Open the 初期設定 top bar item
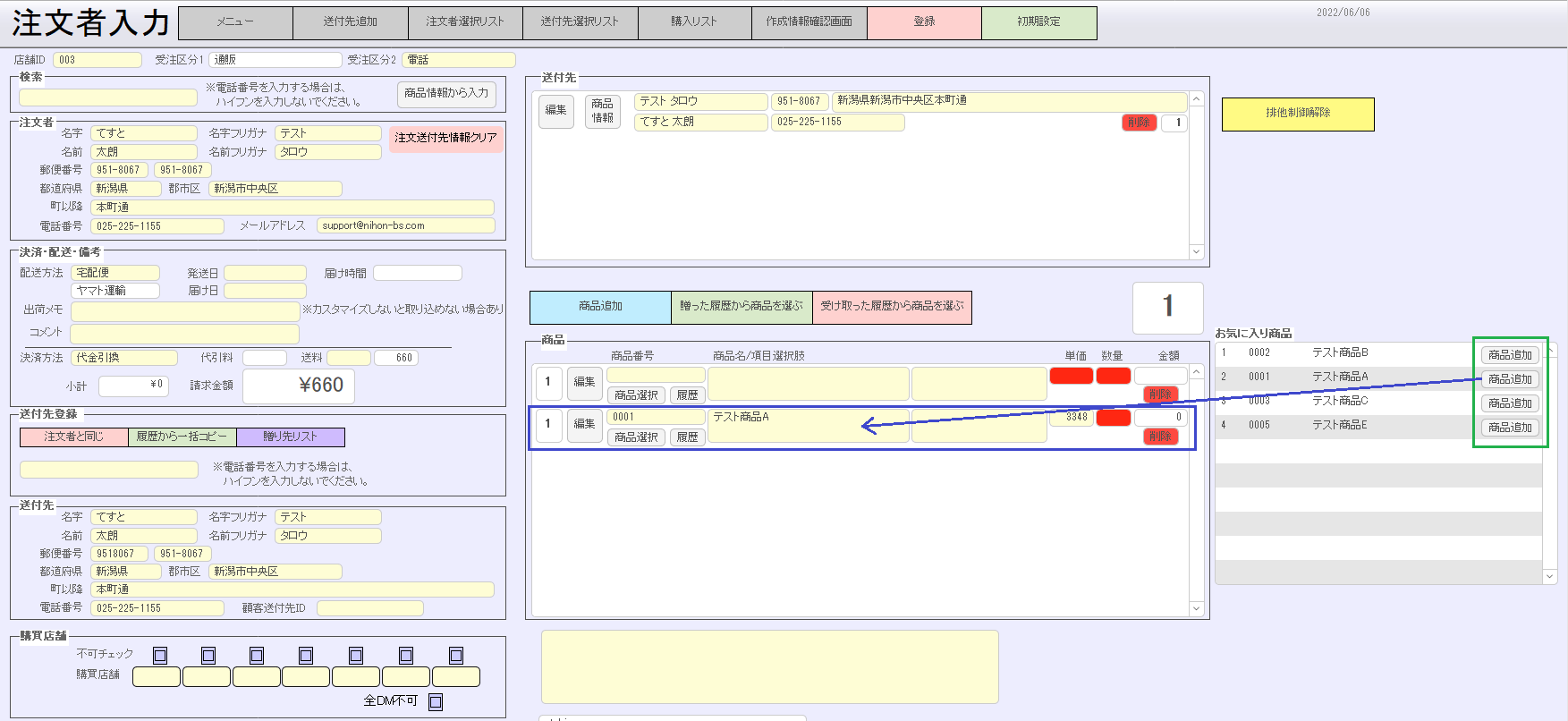The width and height of the screenshot is (1568, 721). click(x=1038, y=22)
